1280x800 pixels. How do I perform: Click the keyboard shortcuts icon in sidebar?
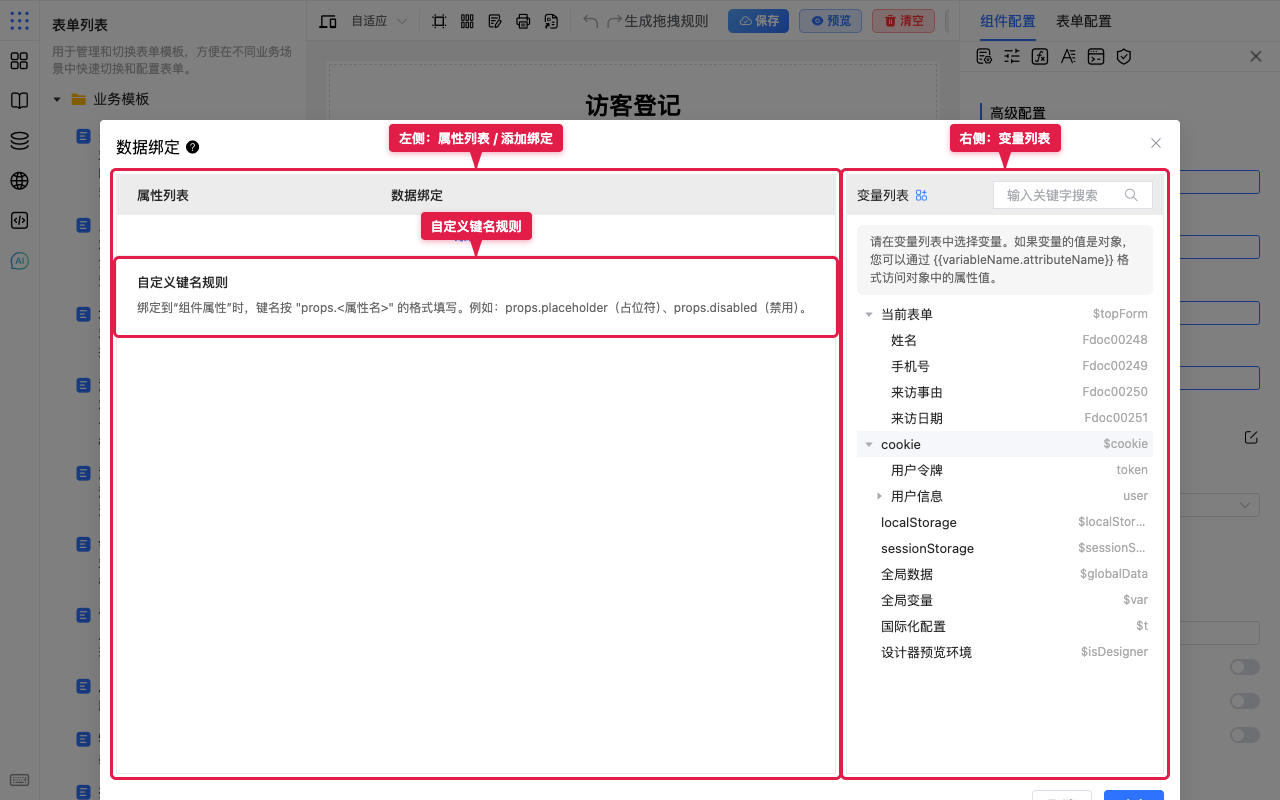pos(19,780)
